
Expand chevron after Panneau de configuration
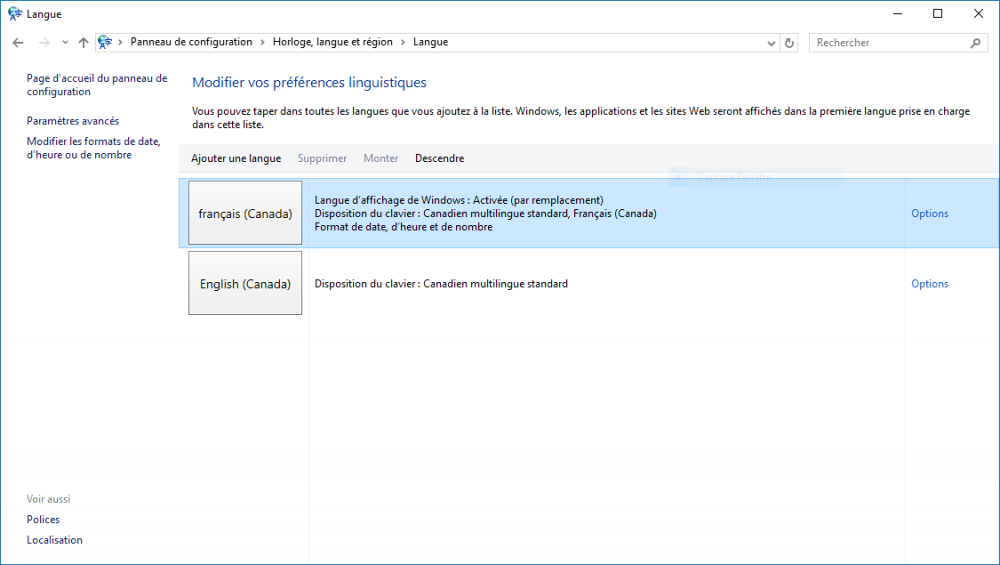tap(262, 43)
